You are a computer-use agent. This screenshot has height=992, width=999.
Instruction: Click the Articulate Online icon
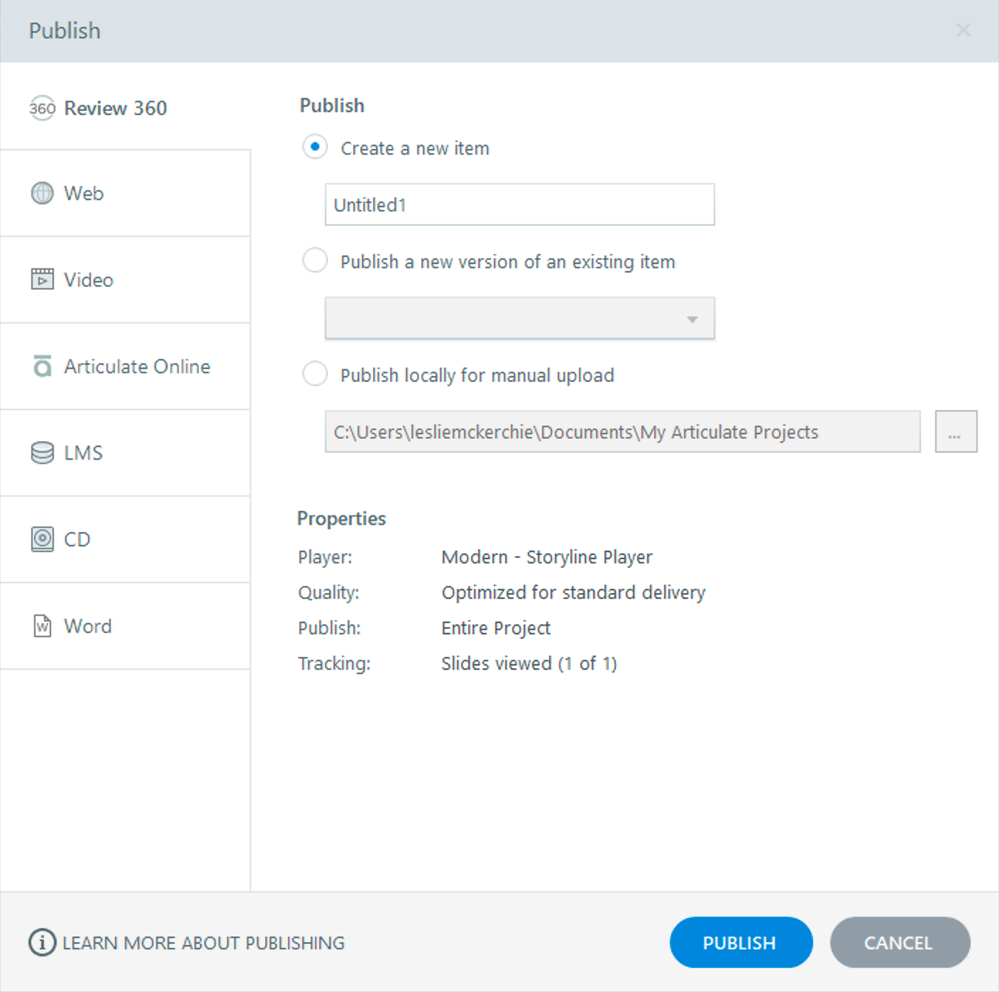[x=42, y=367]
